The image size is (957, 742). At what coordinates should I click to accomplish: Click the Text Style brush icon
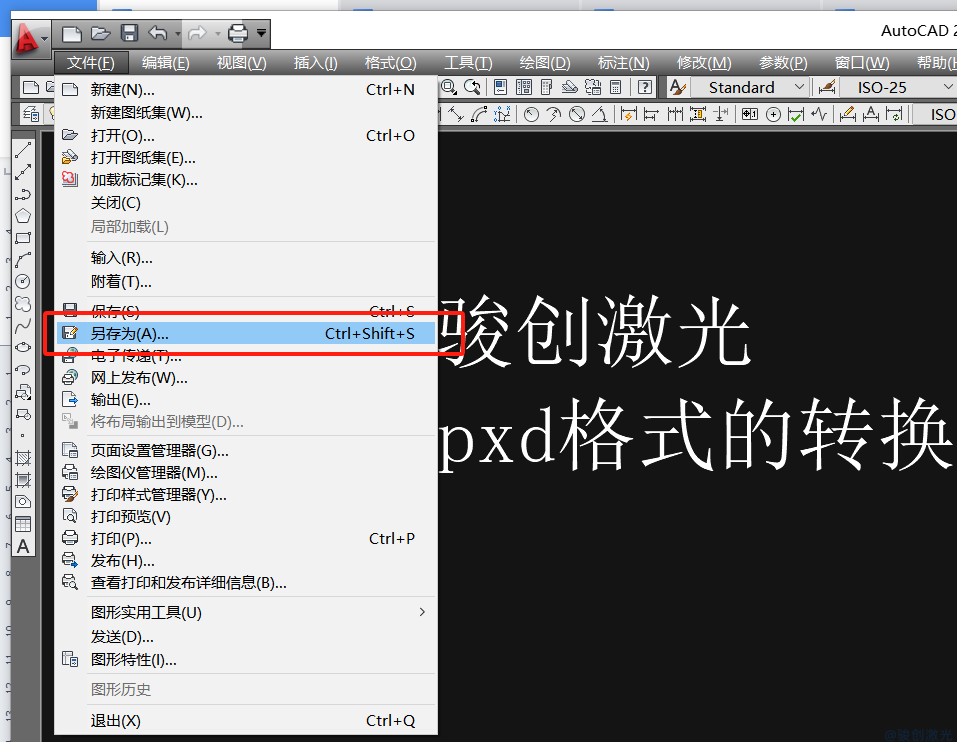[677, 87]
